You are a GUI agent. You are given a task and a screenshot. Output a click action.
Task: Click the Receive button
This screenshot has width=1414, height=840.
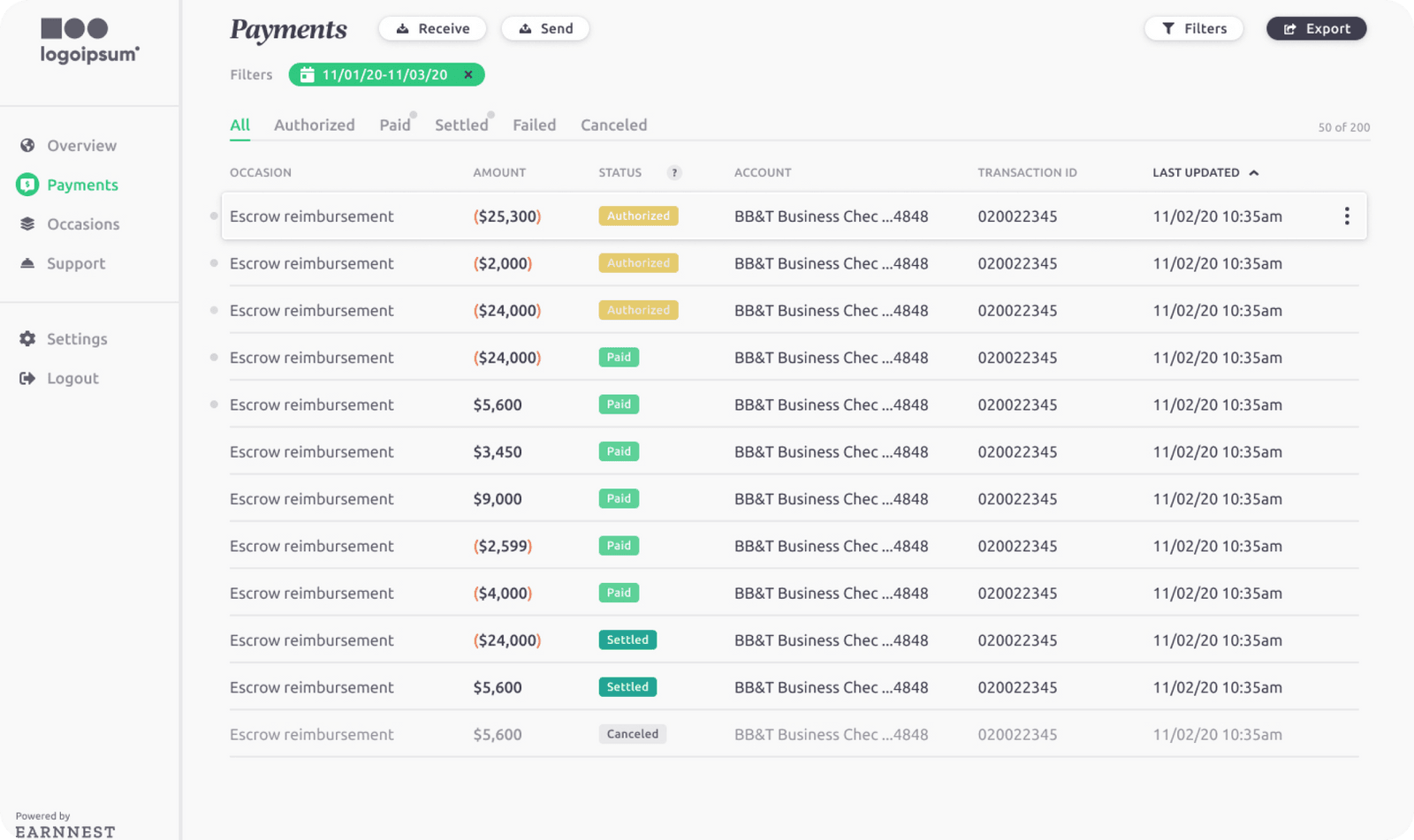point(432,28)
